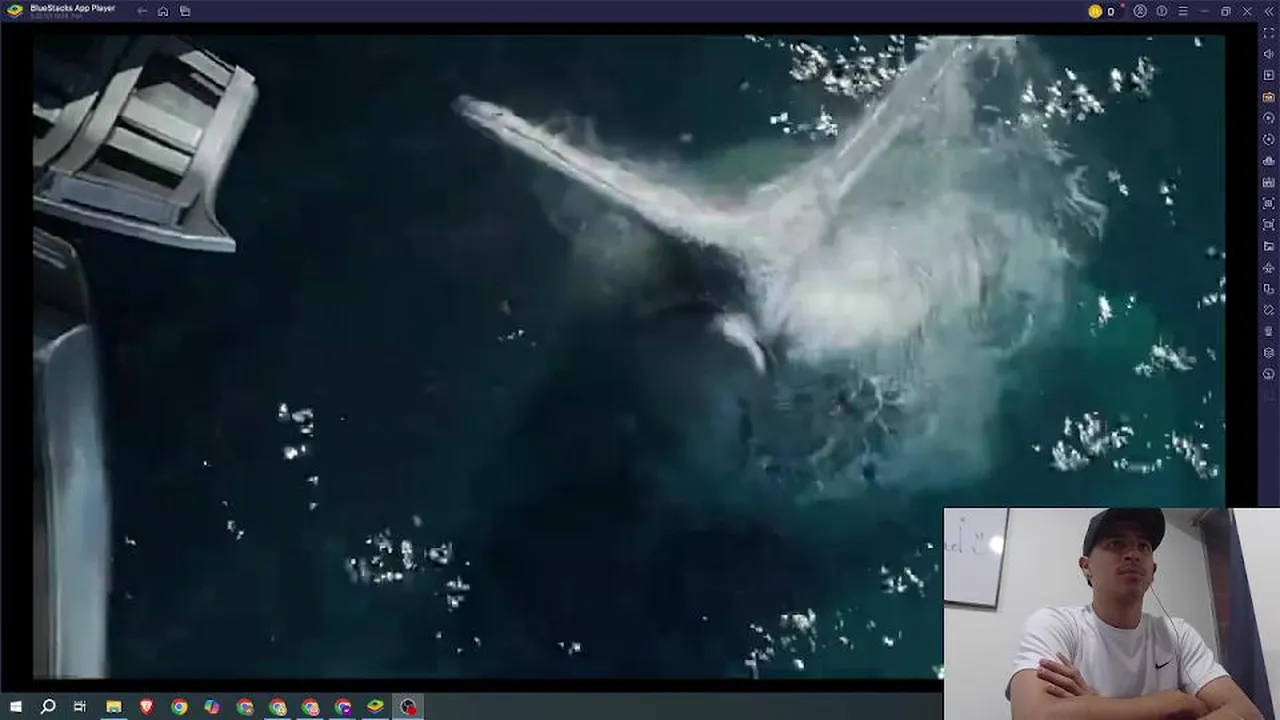The height and width of the screenshot is (720, 1280).
Task: Open the media folder icon in sidebar
Action: (1269, 246)
